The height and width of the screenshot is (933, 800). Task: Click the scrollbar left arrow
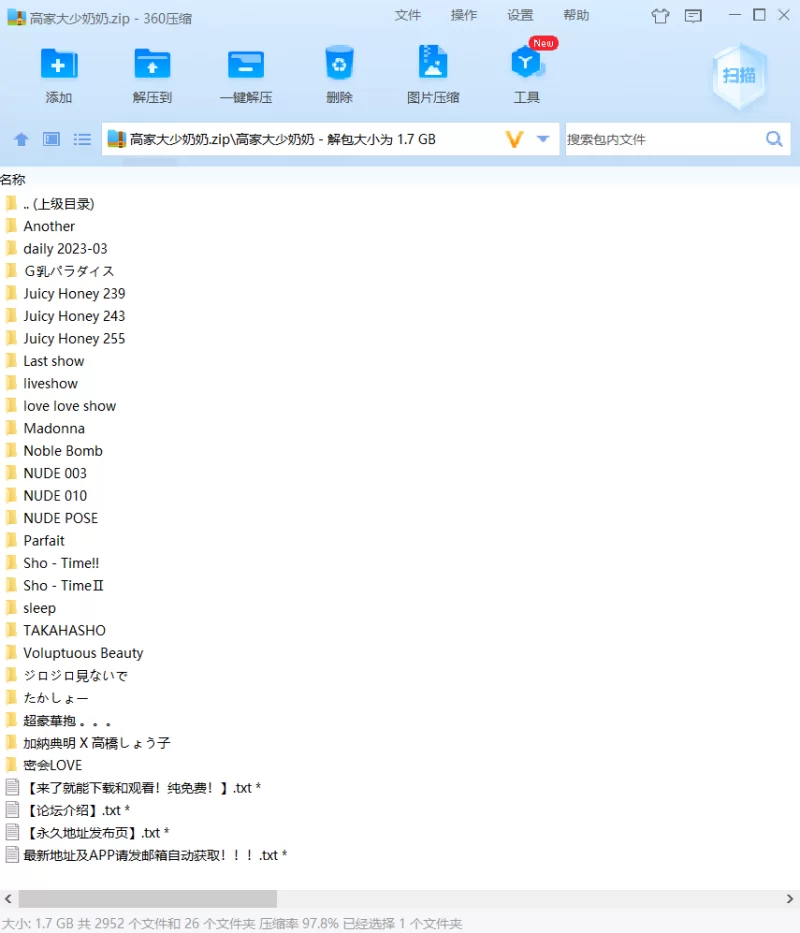pyautogui.click(x=8, y=898)
